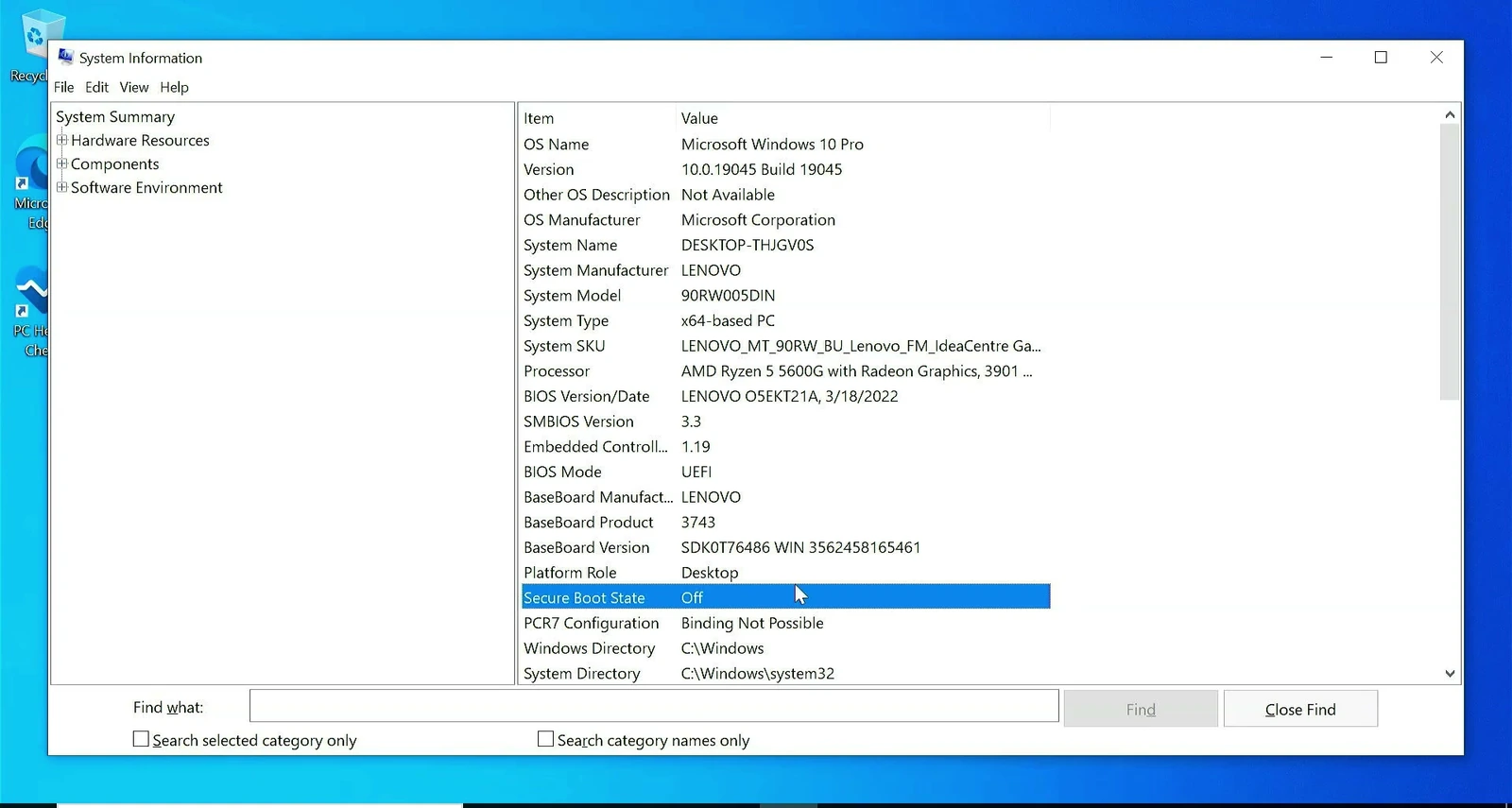Select the BaseBoard Product row
Viewport: 1512px width, 808px height.
[786, 522]
